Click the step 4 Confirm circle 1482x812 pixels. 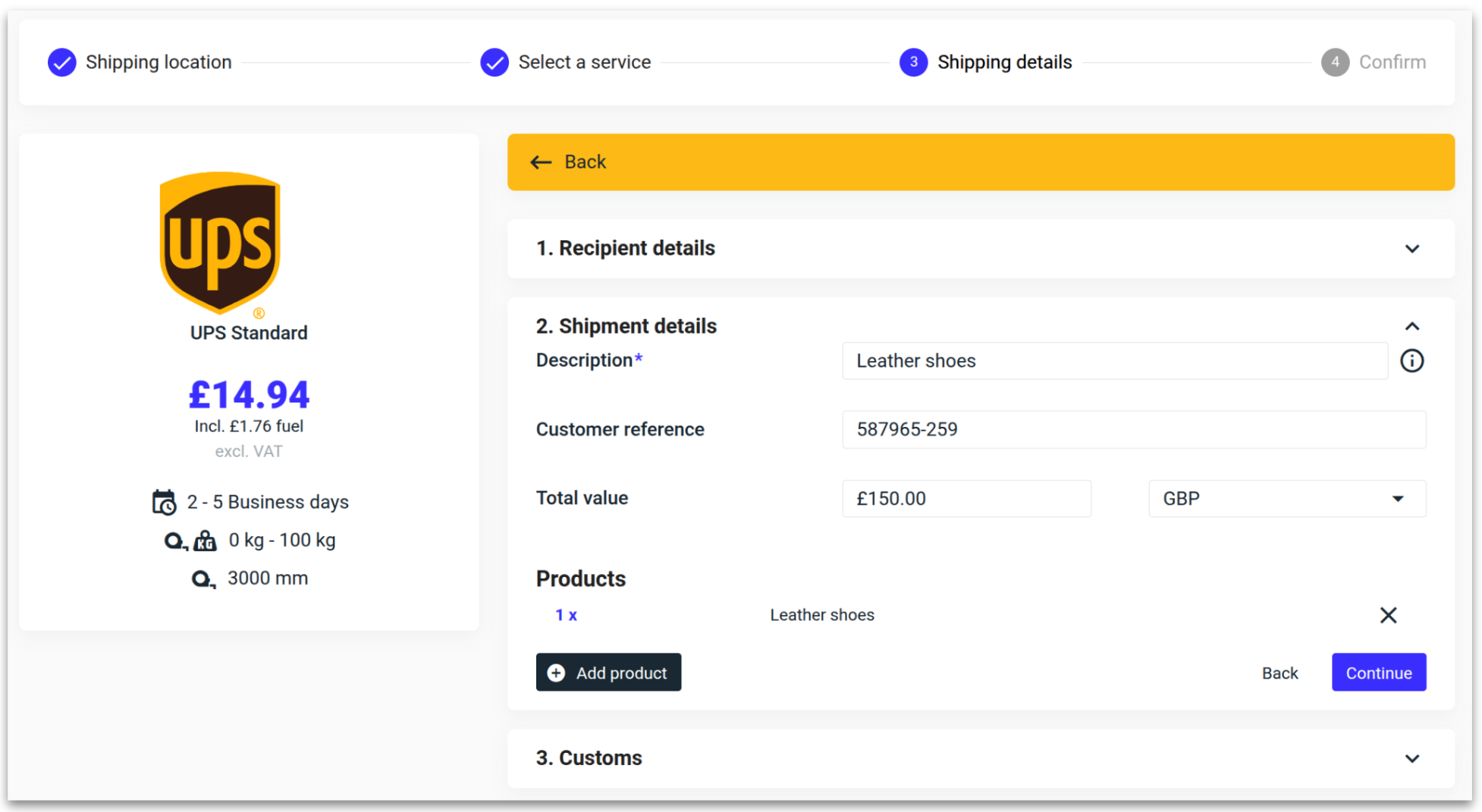(1335, 62)
